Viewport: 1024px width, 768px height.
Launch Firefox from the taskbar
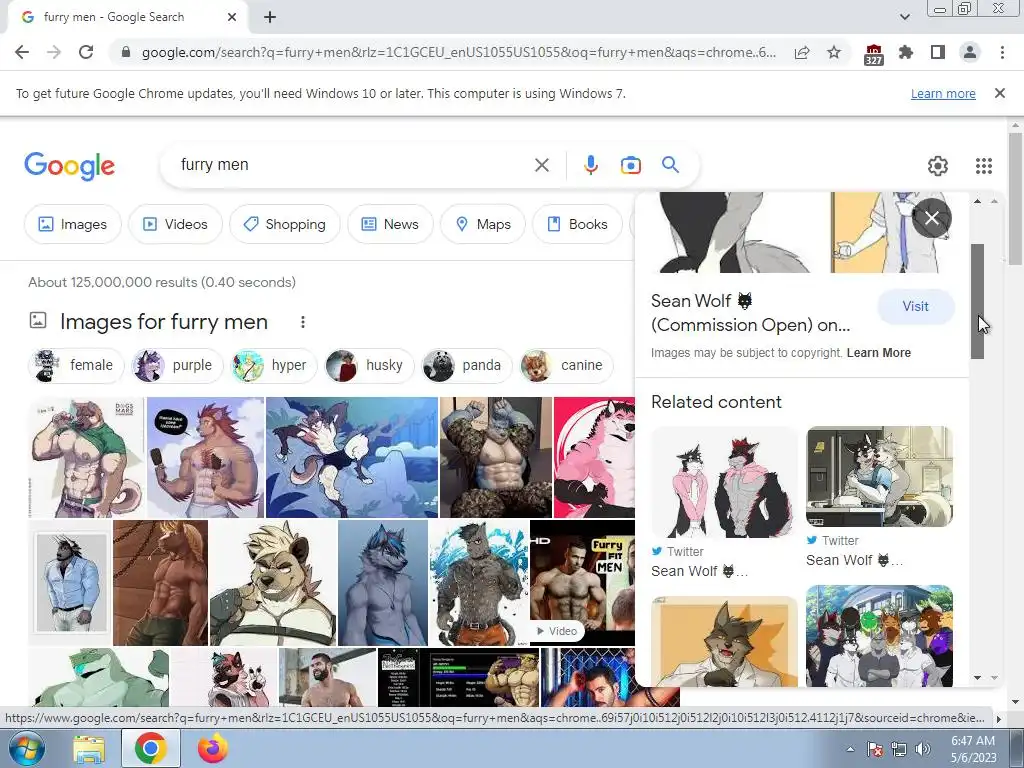212,748
